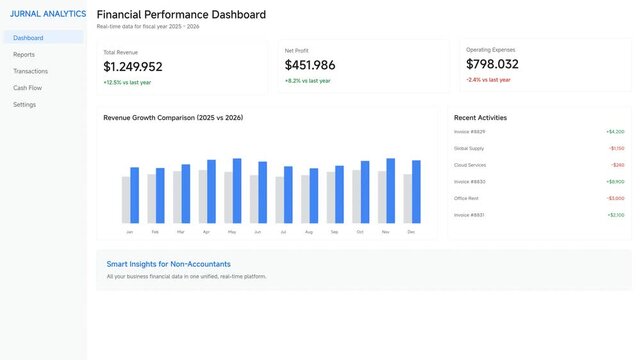Click the -$3,000 amount
This screenshot has width=641, height=360.
pos(615,198)
